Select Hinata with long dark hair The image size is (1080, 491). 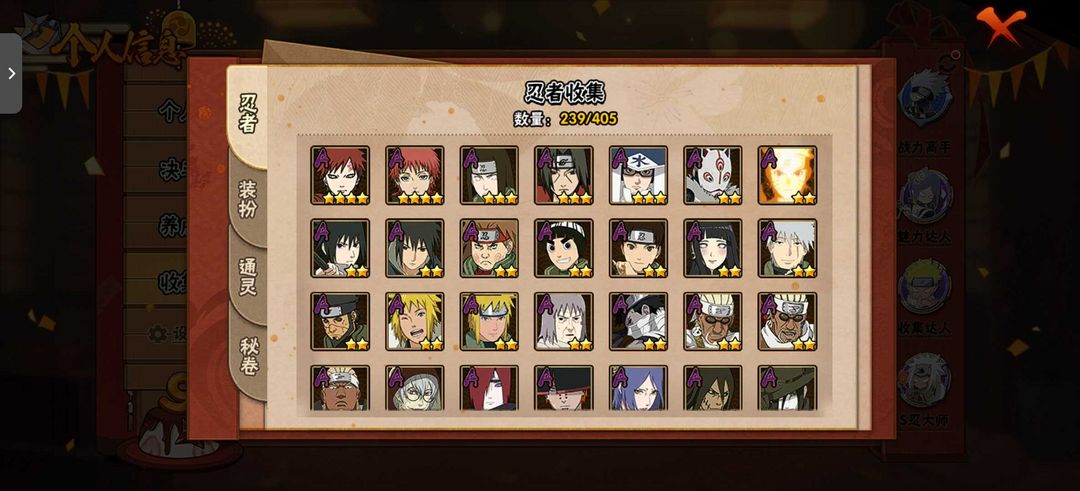point(713,248)
